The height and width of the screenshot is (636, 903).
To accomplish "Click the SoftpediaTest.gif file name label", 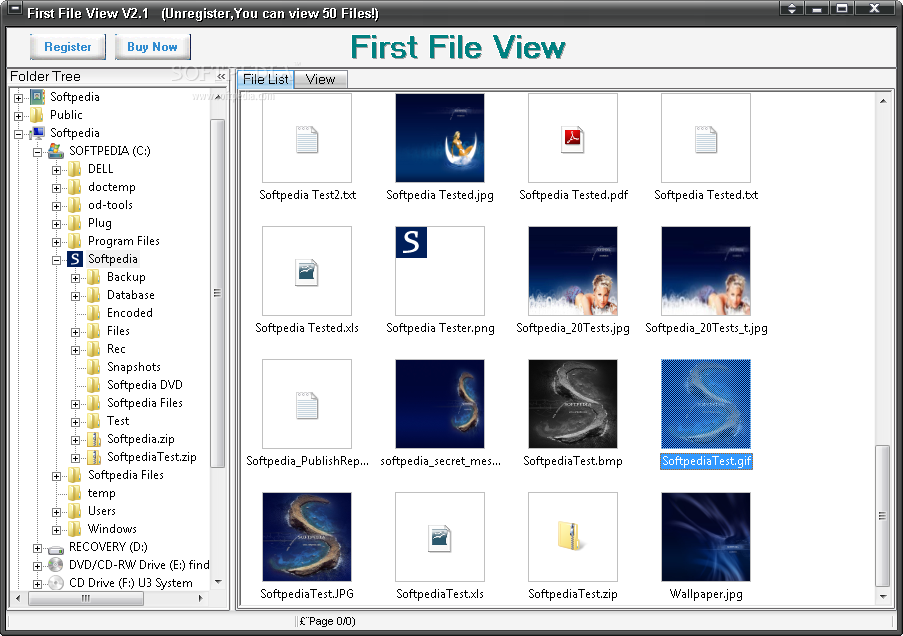I will point(706,461).
